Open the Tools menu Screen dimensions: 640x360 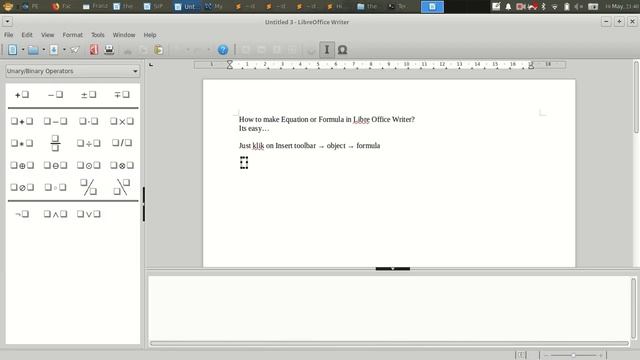coord(98,35)
